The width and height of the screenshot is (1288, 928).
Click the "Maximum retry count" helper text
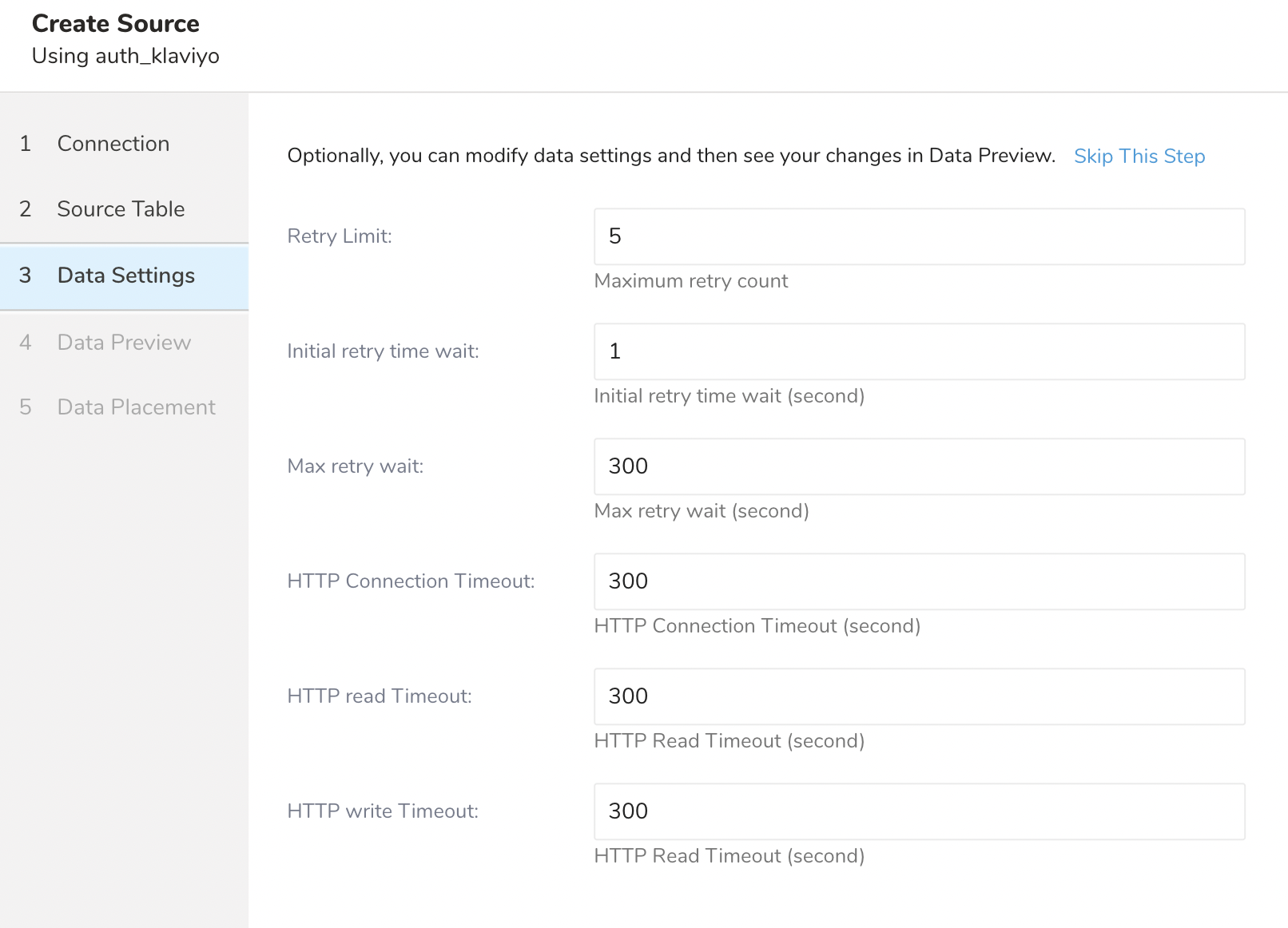(691, 281)
